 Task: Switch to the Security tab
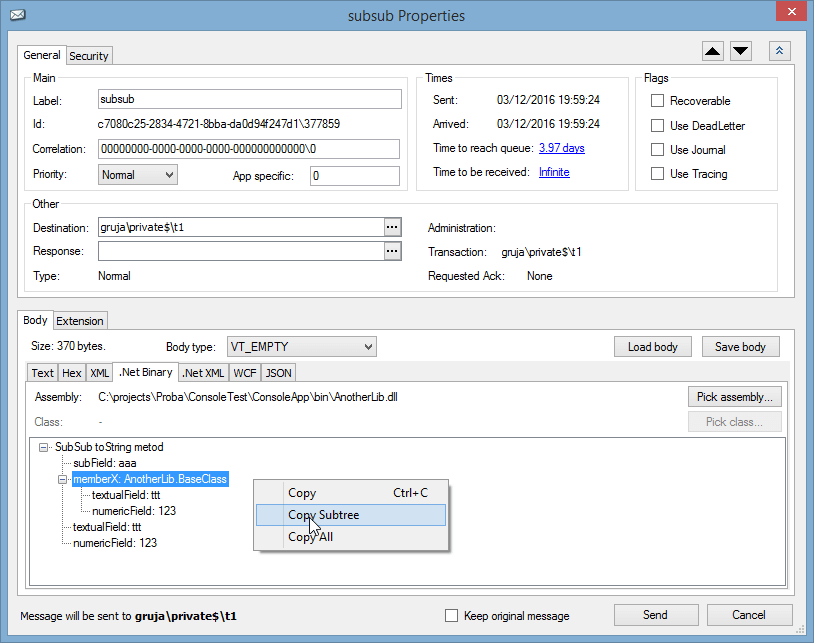89,56
